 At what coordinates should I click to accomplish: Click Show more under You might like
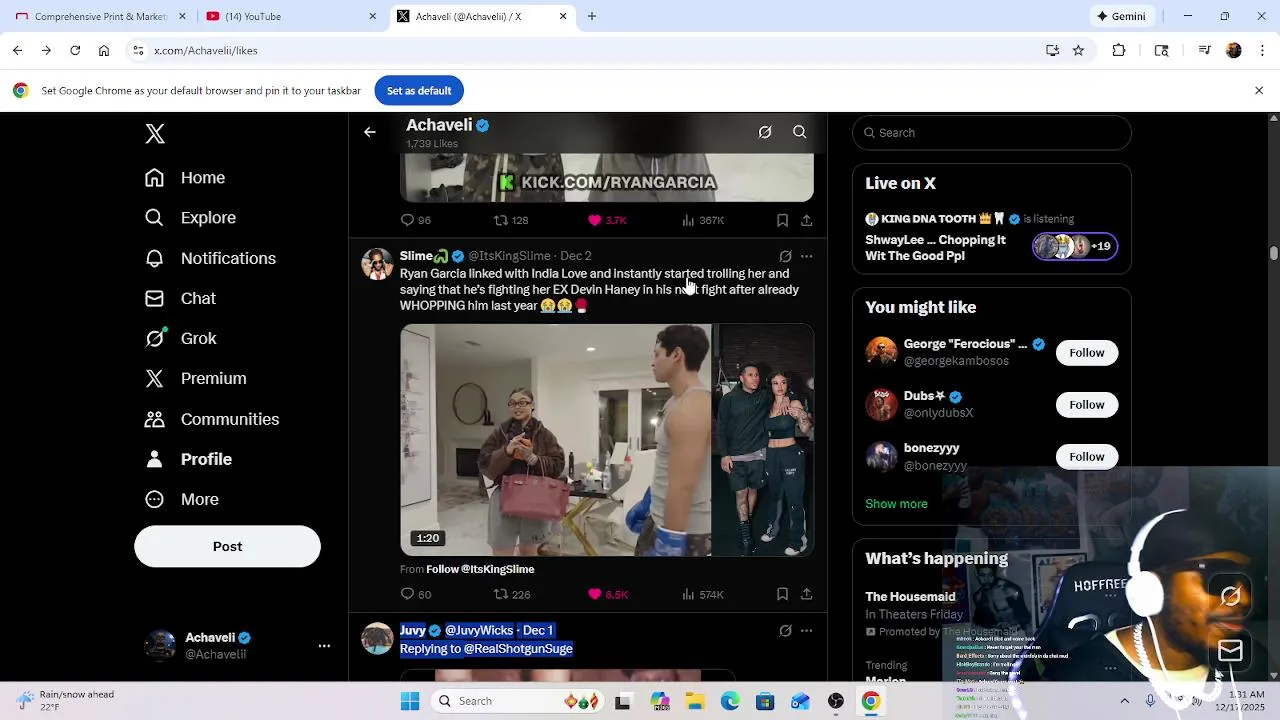(896, 504)
